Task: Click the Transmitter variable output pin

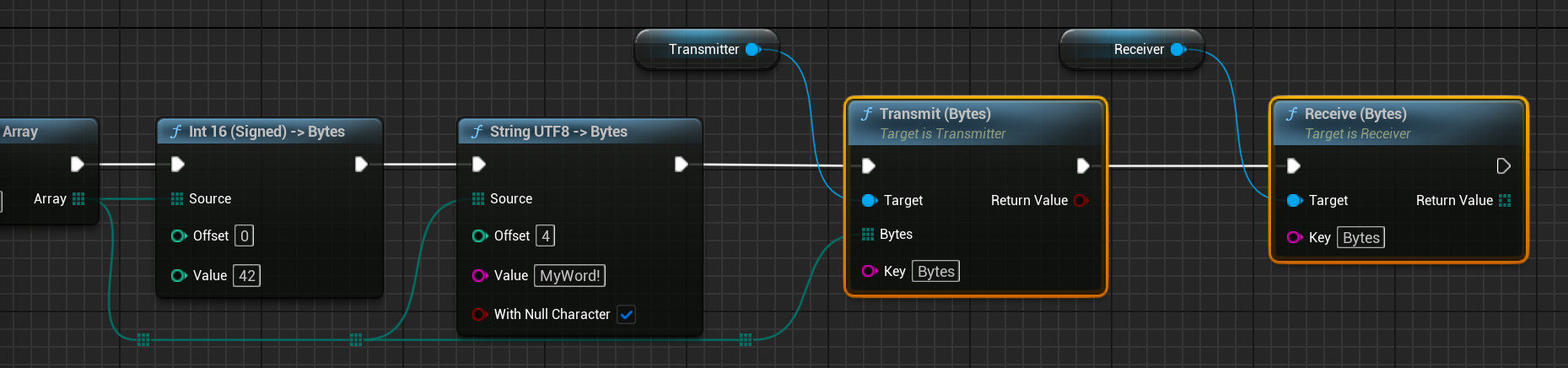Action: pyautogui.click(x=752, y=50)
